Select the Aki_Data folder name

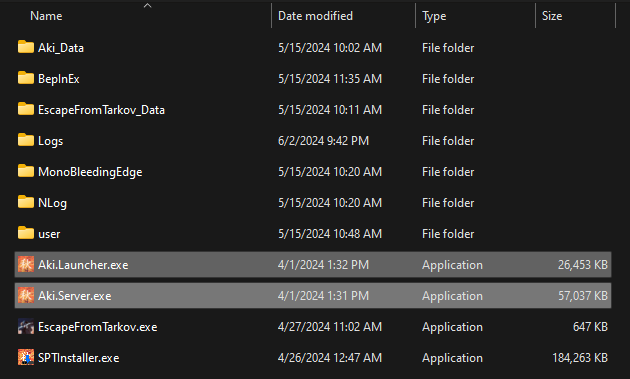pyautogui.click(x=61, y=48)
